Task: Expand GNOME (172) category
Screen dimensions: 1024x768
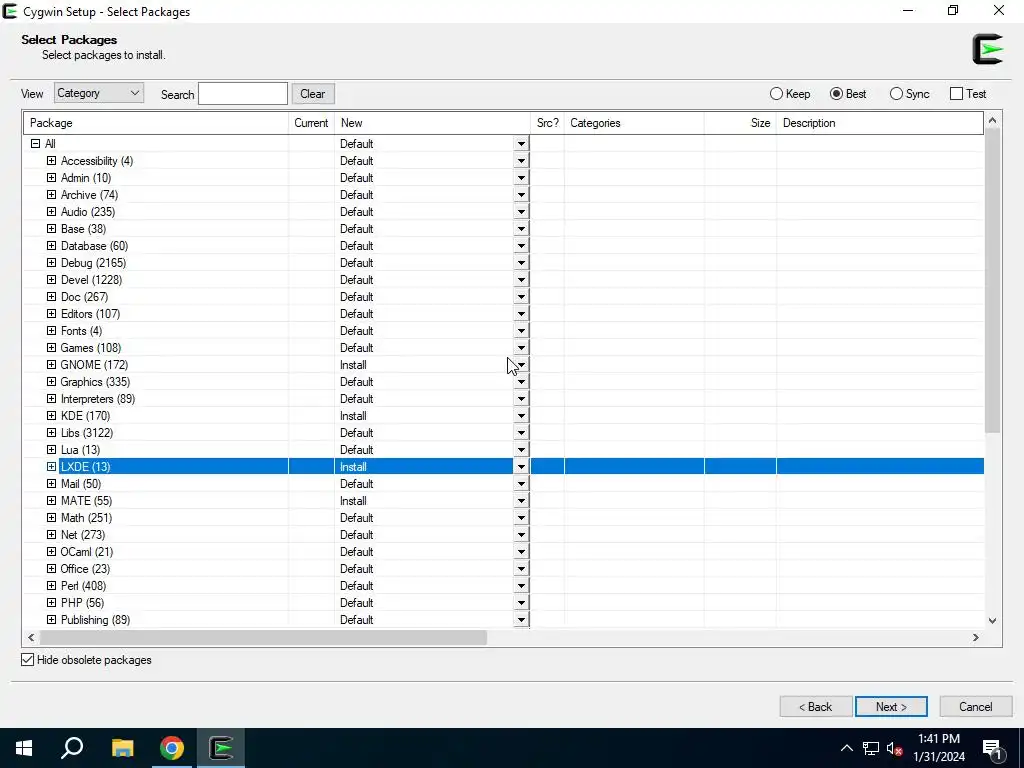Action: [x=52, y=364]
